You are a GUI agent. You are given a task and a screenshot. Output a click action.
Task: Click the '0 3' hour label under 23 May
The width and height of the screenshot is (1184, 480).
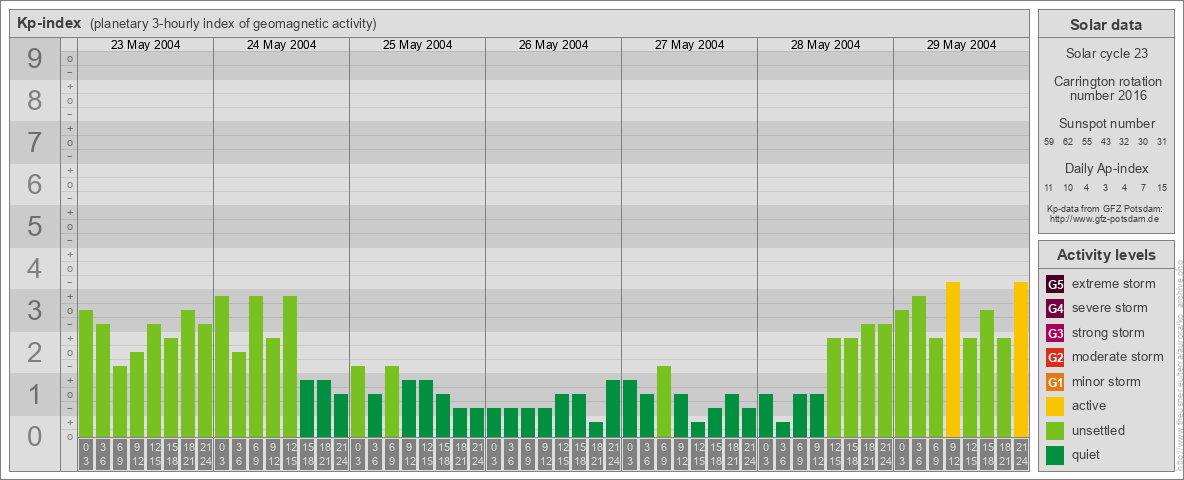click(x=86, y=454)
